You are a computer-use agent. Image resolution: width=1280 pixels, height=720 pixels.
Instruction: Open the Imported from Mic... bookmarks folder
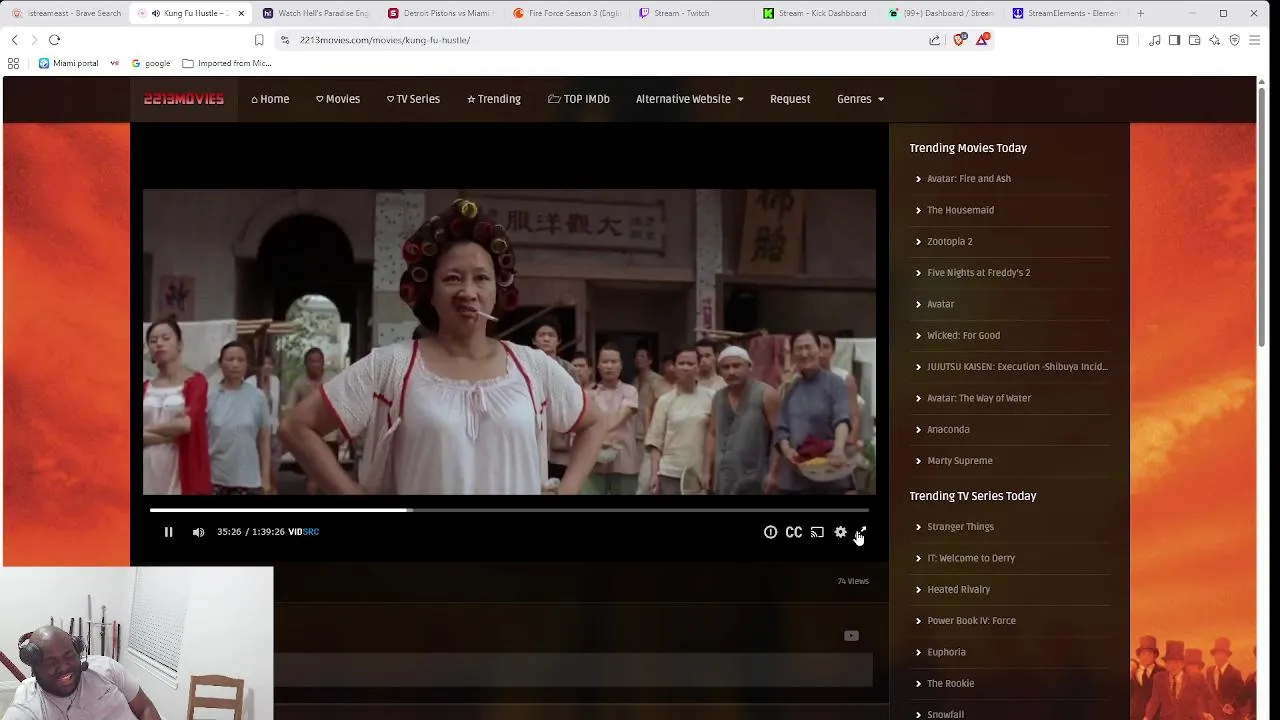pos(227,63)
